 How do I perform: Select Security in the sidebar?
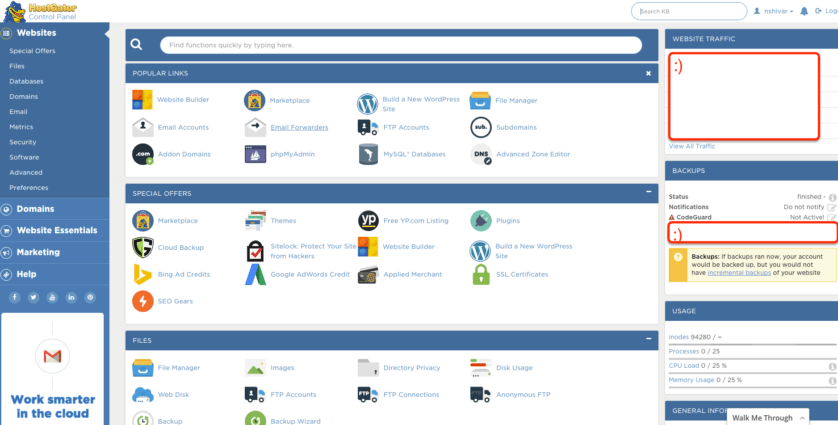pos(22,142)
